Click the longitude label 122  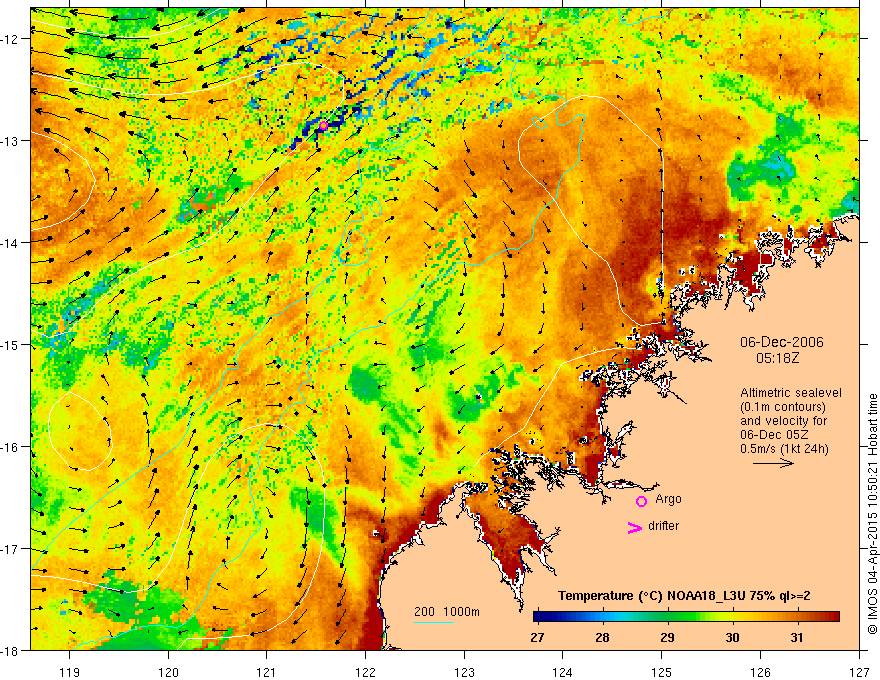365,672
